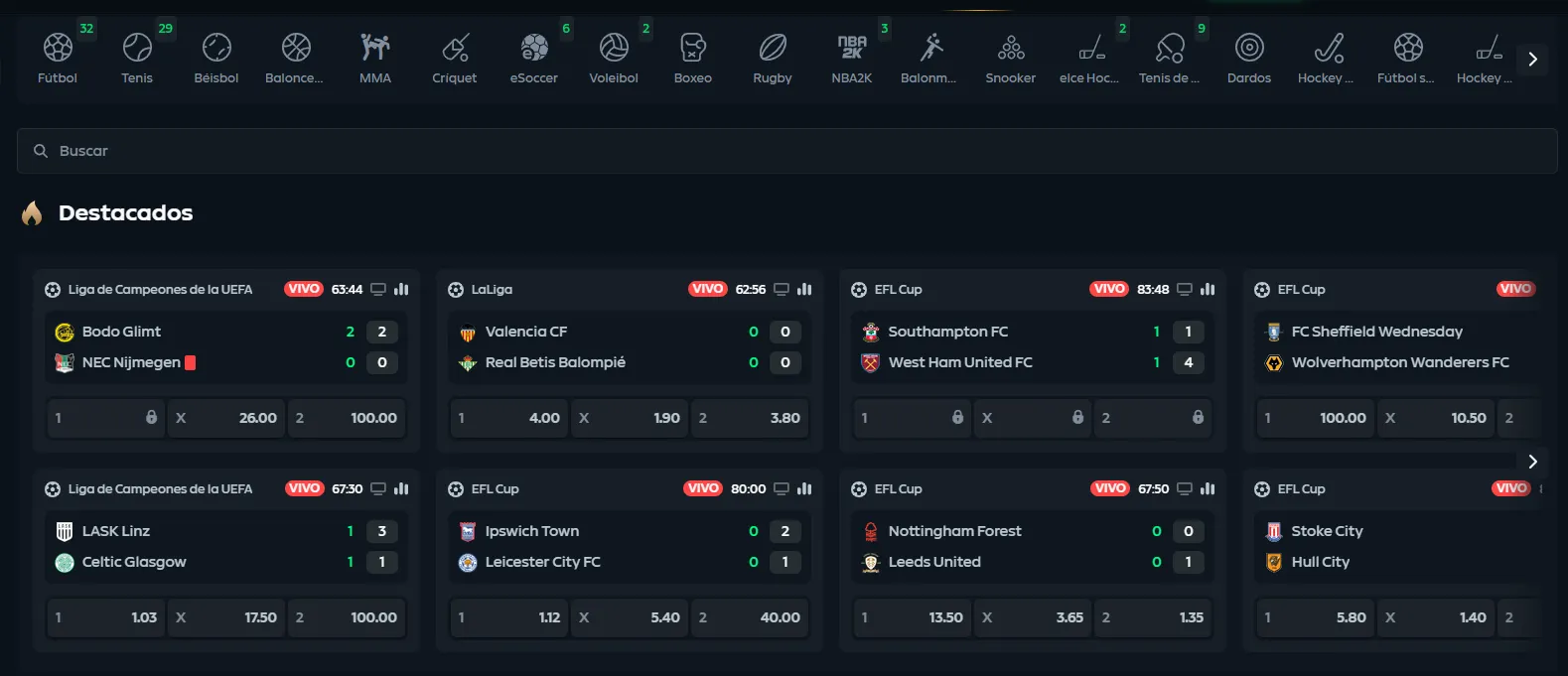Image resolution: width=1568 pixels, height=676 pixels.
Task: Open live stream icon for Valencia CF match
Action: 782,289
